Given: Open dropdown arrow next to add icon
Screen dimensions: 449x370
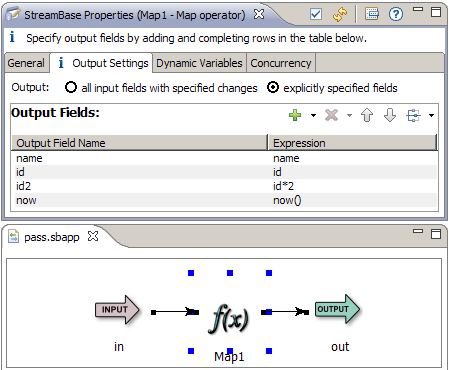Looking at the screenshot, I should point(313,116).
